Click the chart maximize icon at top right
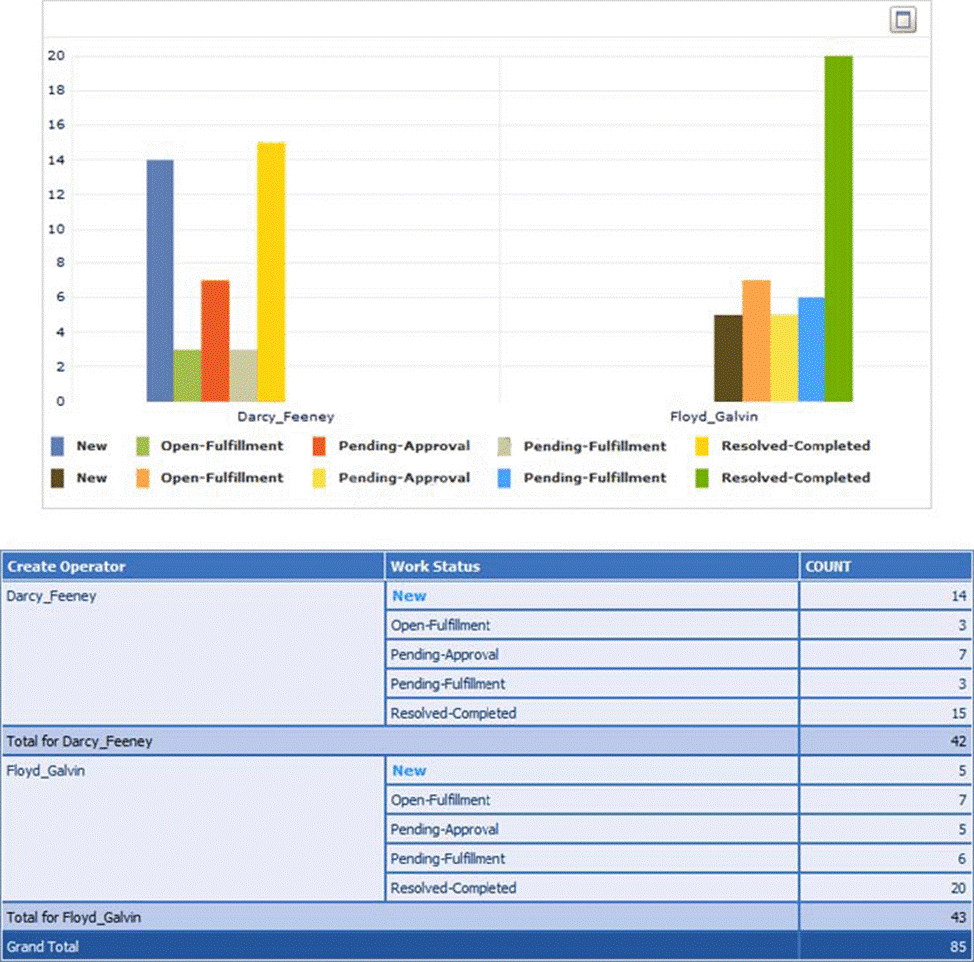This screenshot has width=974, height=962. click(x=902, y=20)
